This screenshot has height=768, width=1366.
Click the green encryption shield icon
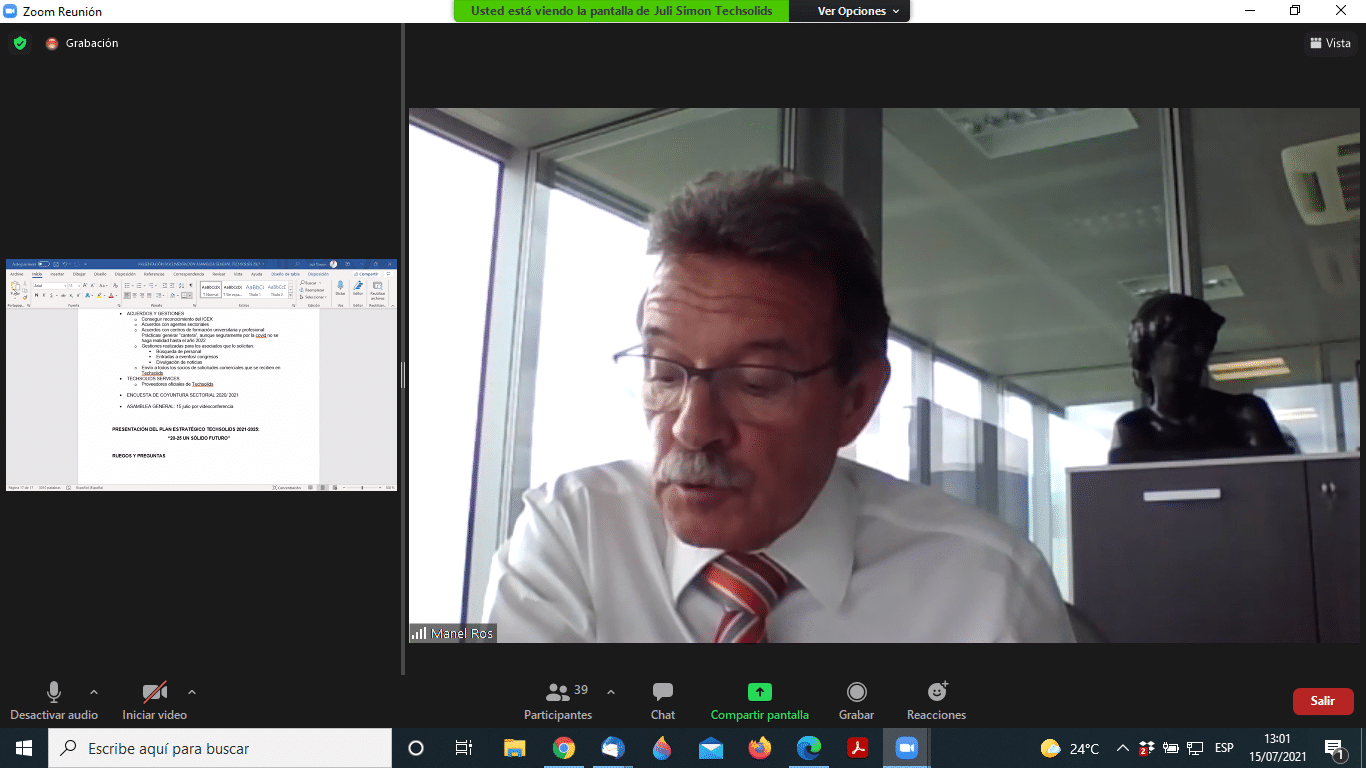coord(19,43)
